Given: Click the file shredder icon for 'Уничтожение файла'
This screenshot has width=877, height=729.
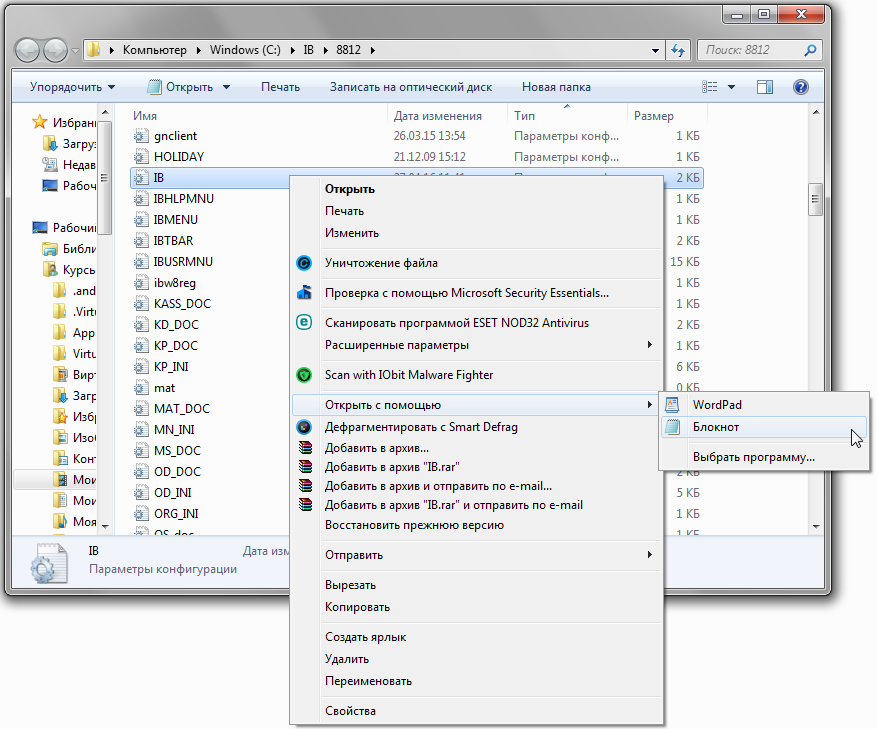Looking at the screenshot, I should (x=305, y=263).
